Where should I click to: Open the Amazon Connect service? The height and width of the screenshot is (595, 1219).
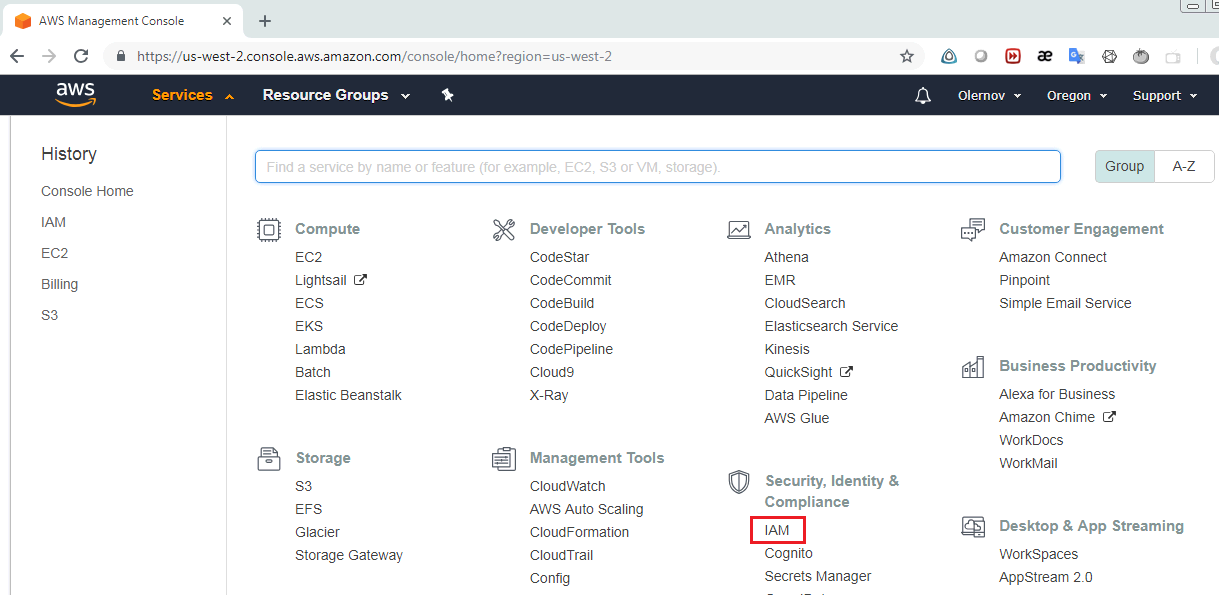point(1053,257)
